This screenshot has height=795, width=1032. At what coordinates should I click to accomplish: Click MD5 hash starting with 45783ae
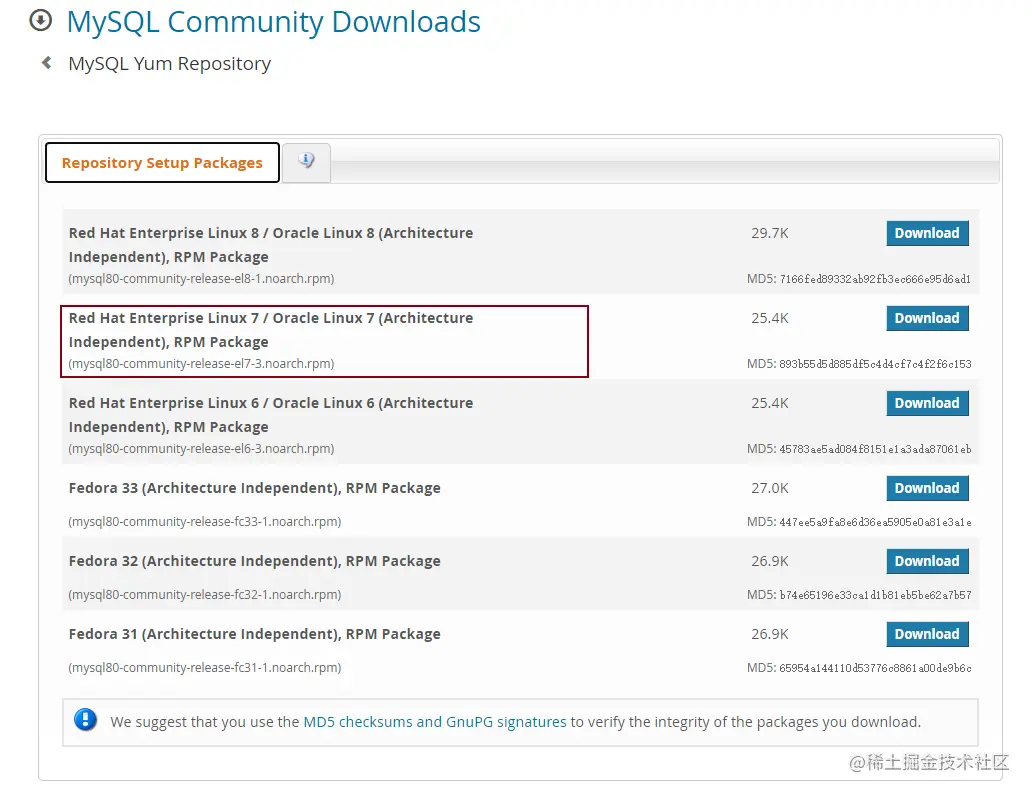[875, 449]
